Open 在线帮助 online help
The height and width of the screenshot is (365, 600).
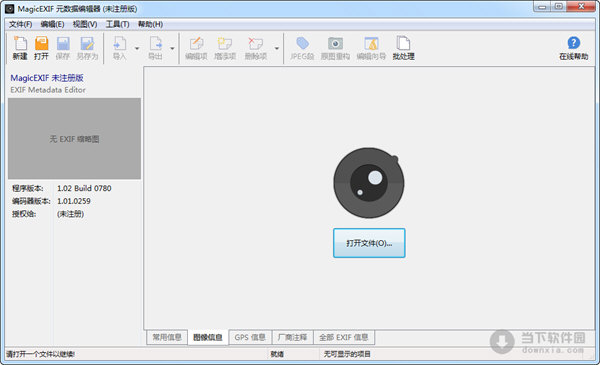pos(574,48)
